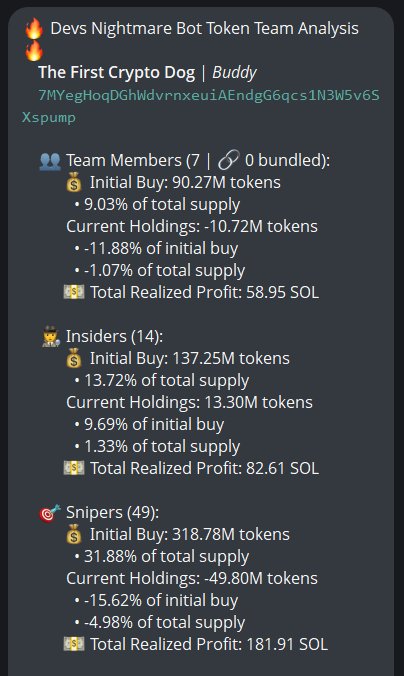Click the chain link icon beside 0 bundled

tap(228, 161)
